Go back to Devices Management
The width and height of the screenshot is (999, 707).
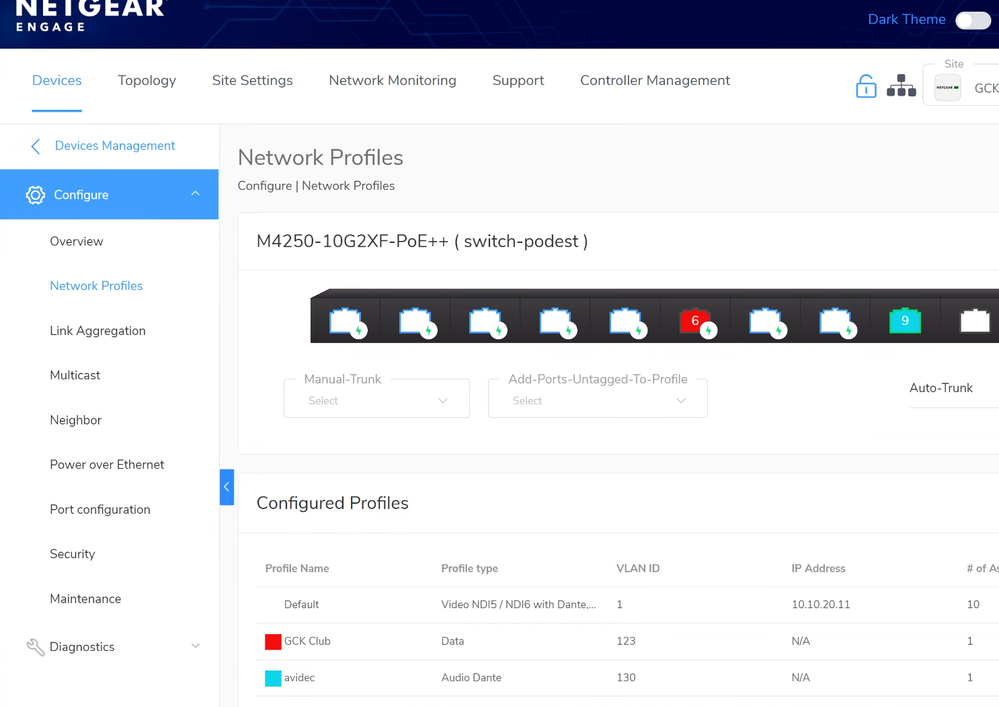coord(115,146)
